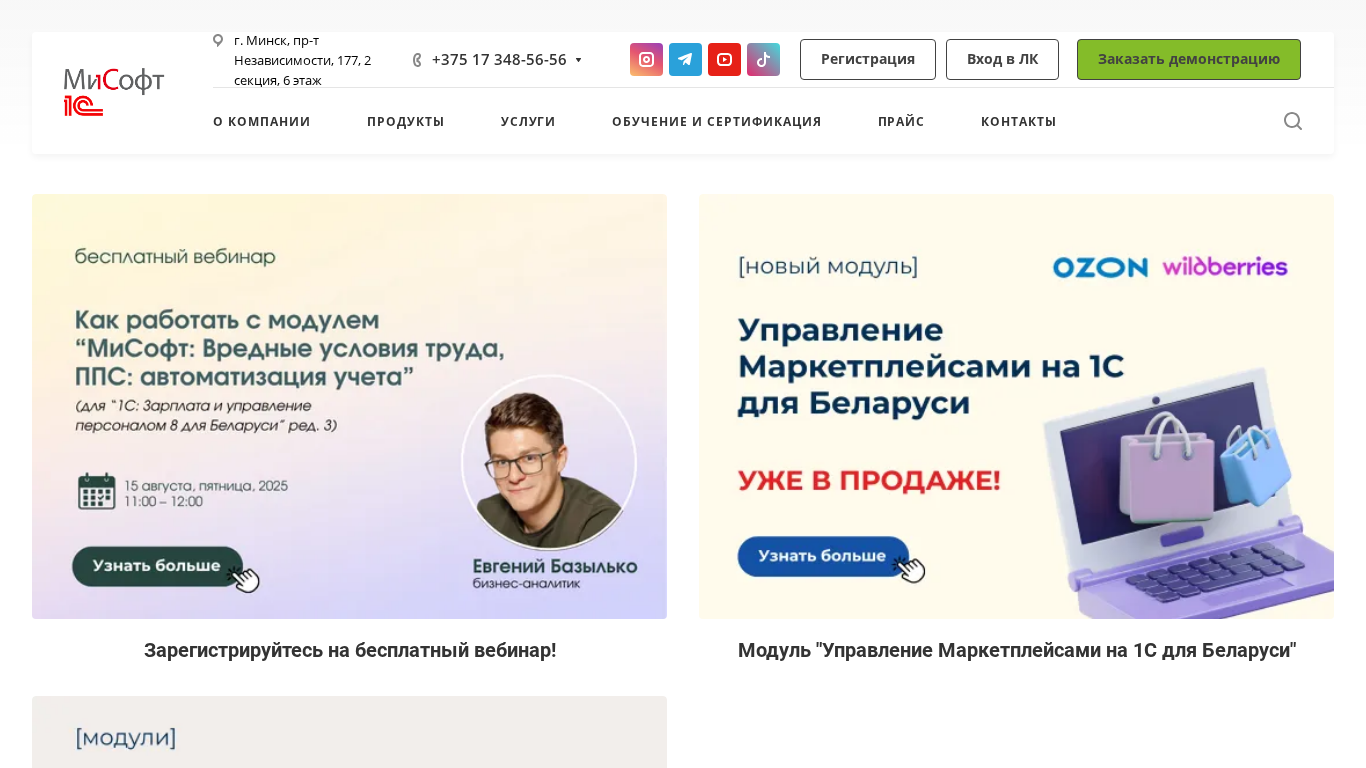Viewport: 1366px width, 768px height.
Task: Click the phone handset icon
Action: tap(417, 60)
